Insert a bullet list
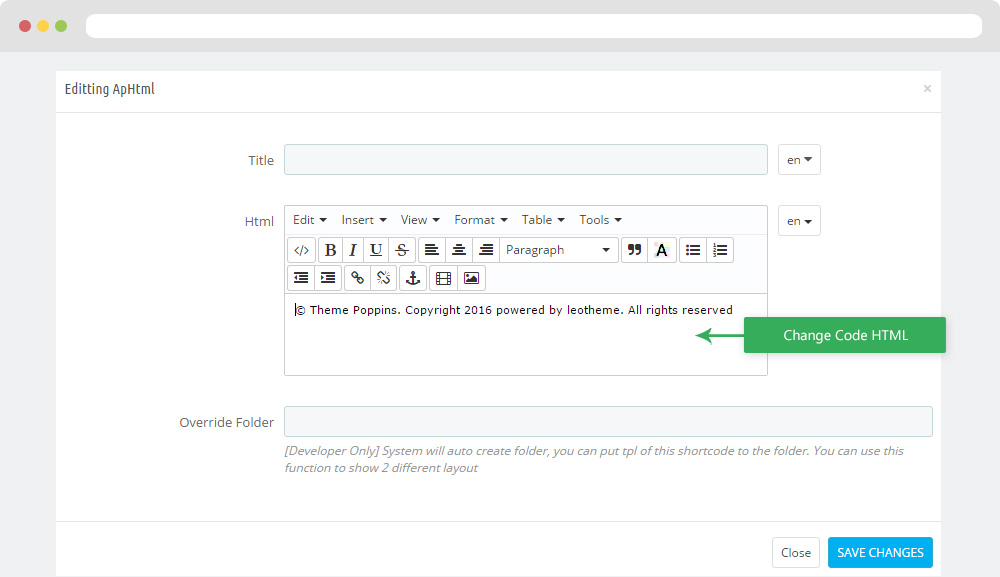The height and width of the screenshot is (577, 1000). click(693, 250)
